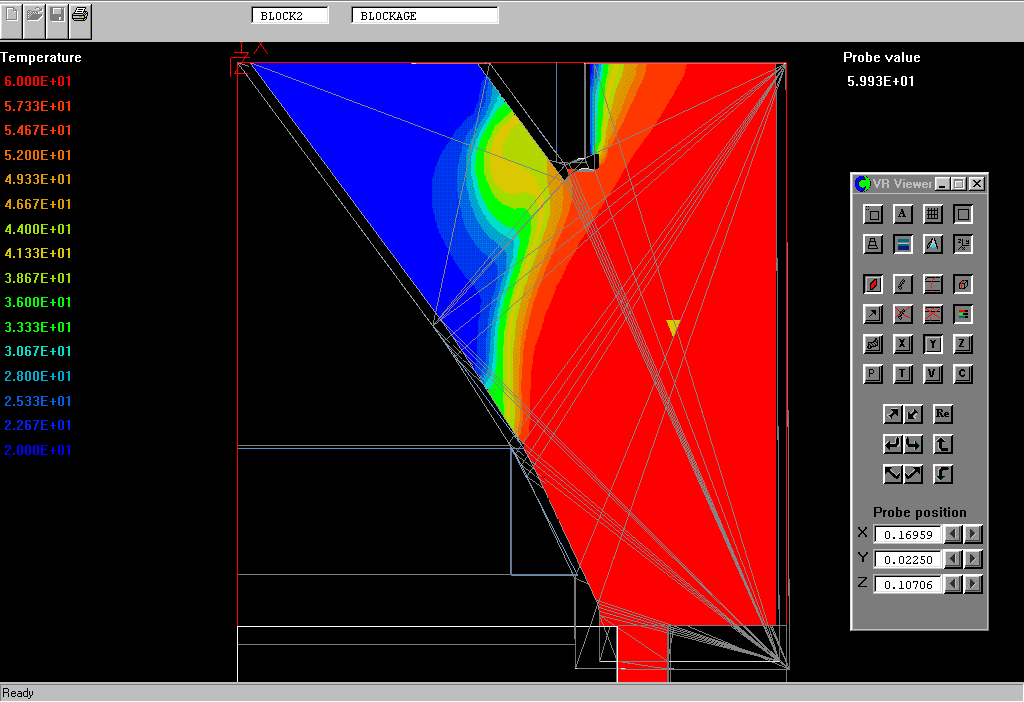Toggle the Y plane direction button
1024x702 pixels.
[932, 344]
